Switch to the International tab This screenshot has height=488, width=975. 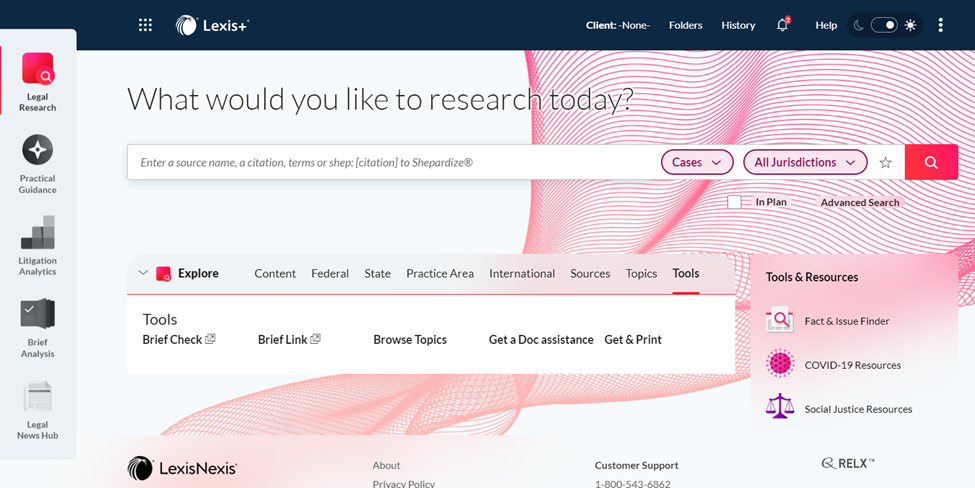[x=522, y=274]
